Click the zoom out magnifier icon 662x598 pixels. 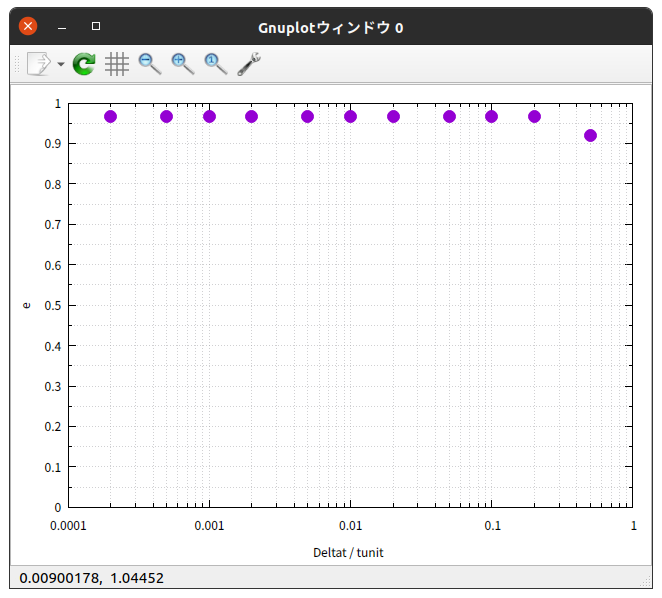click(150, 64)
